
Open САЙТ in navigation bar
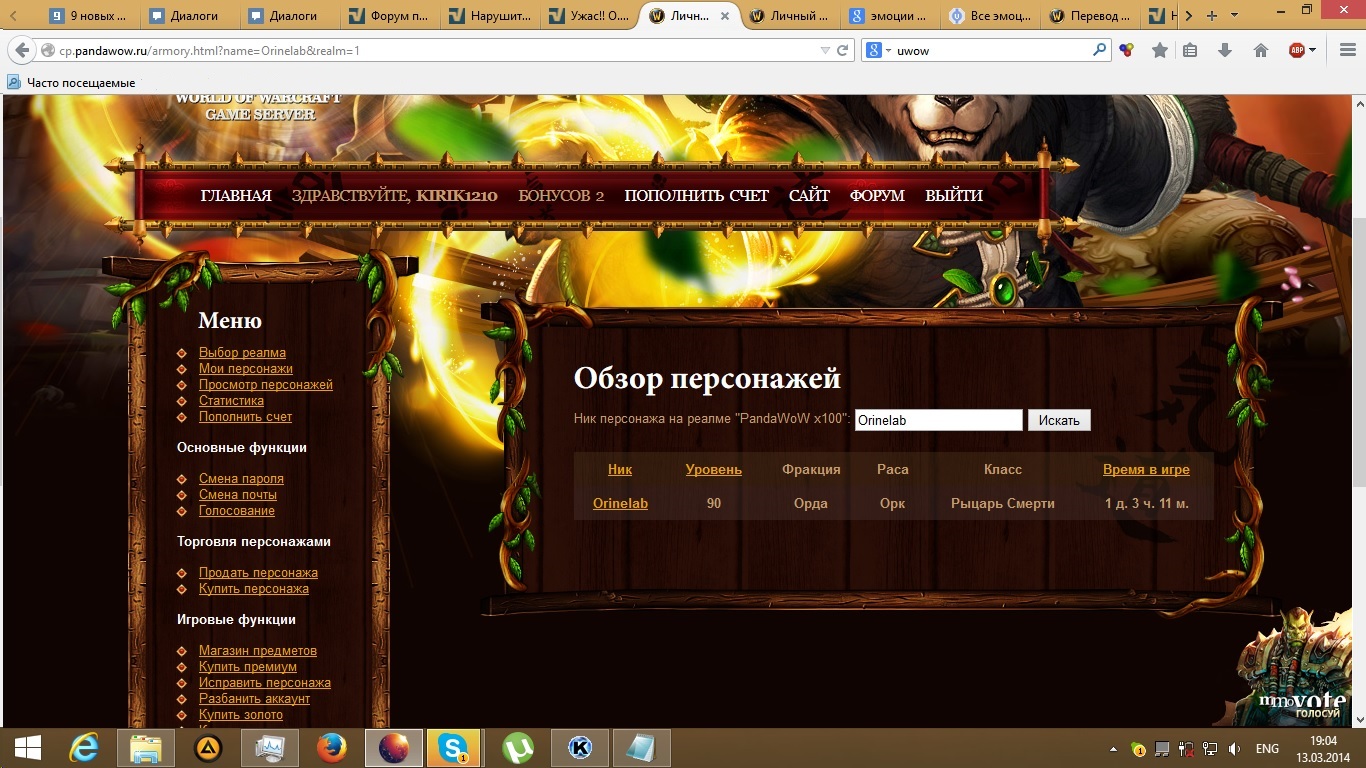coord(809,196)
